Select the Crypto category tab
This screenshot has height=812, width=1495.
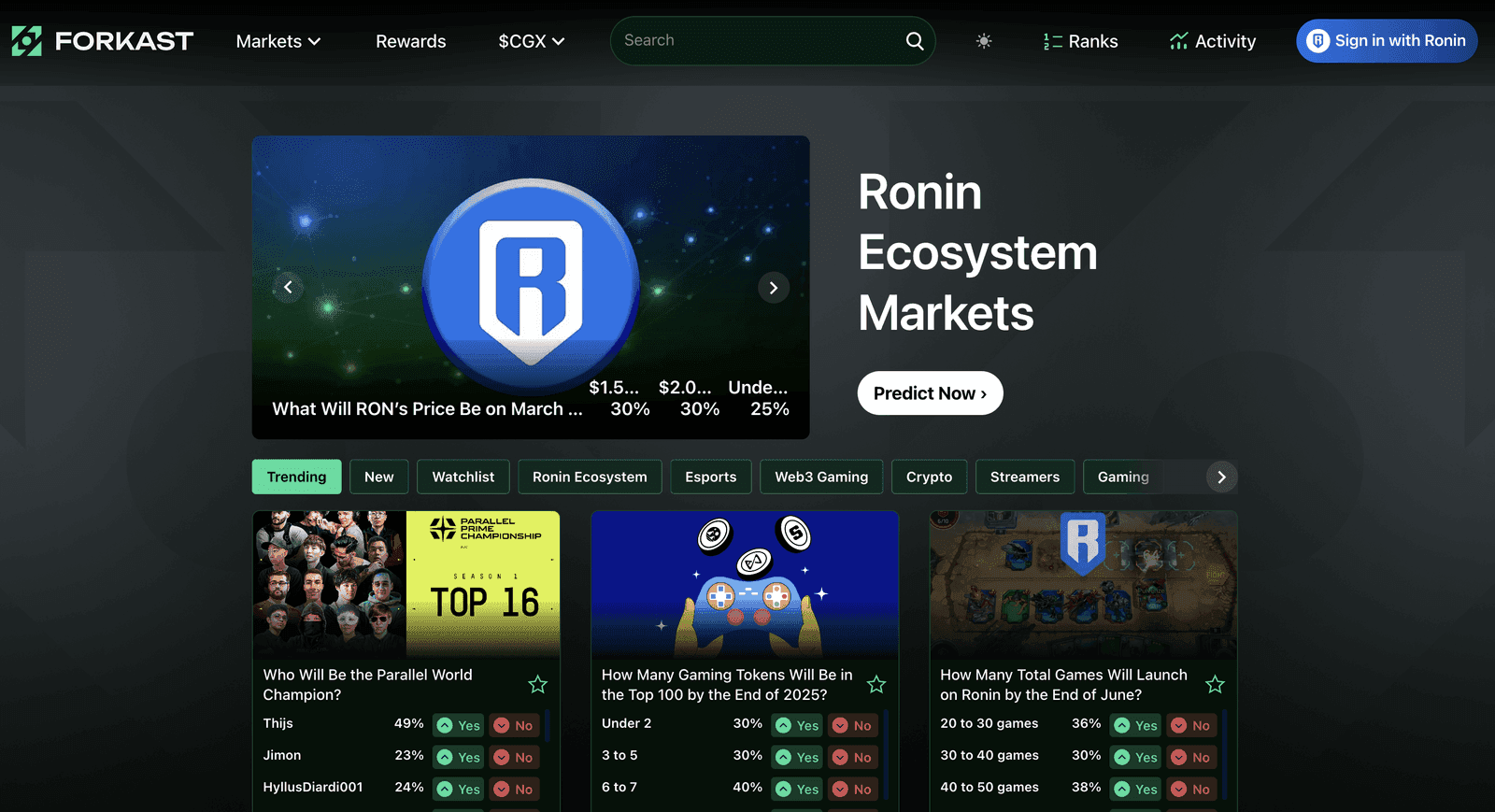coord(929,477)
